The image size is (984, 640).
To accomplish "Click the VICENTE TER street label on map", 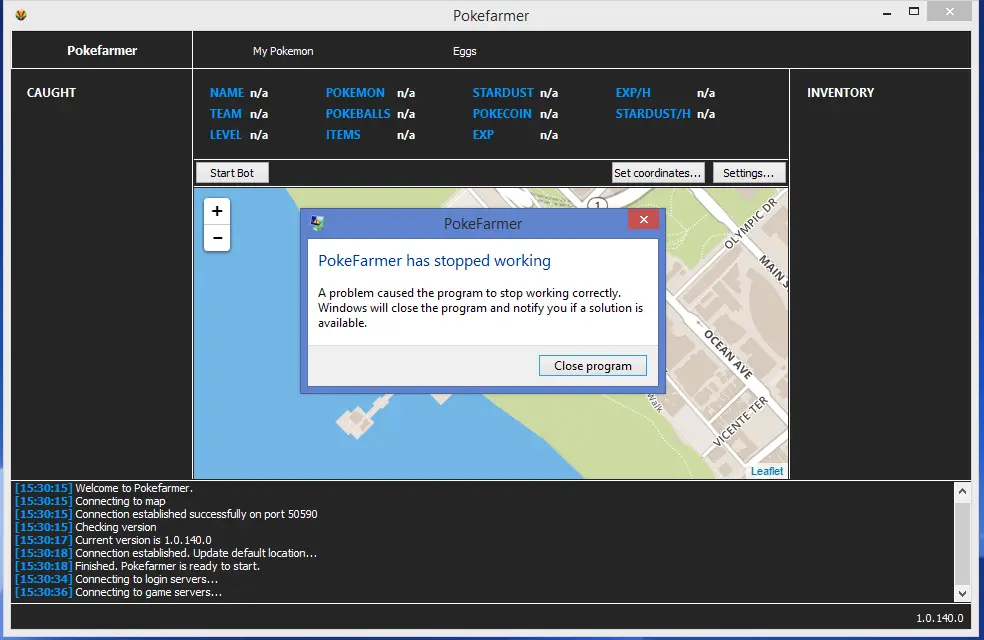I will click(741, 421).
